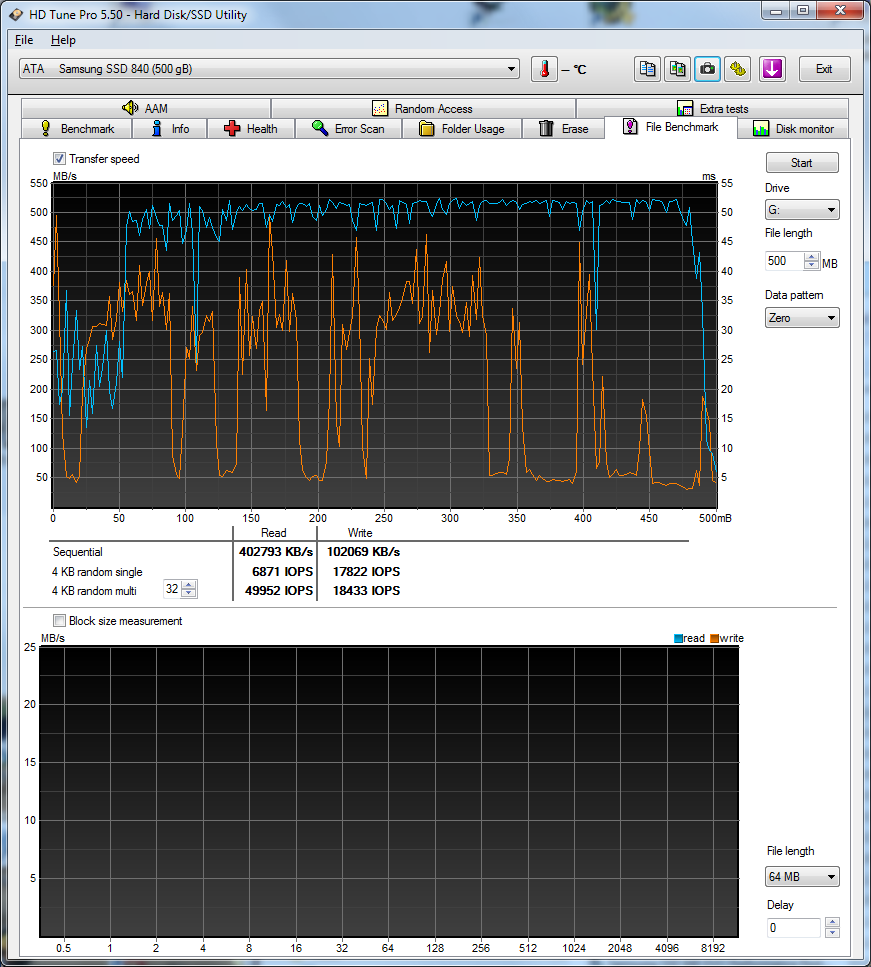Open the Folder Usage tab
The width and height of the screenshot is (871, 967).
pyautogui.click(x=462, y=129)
